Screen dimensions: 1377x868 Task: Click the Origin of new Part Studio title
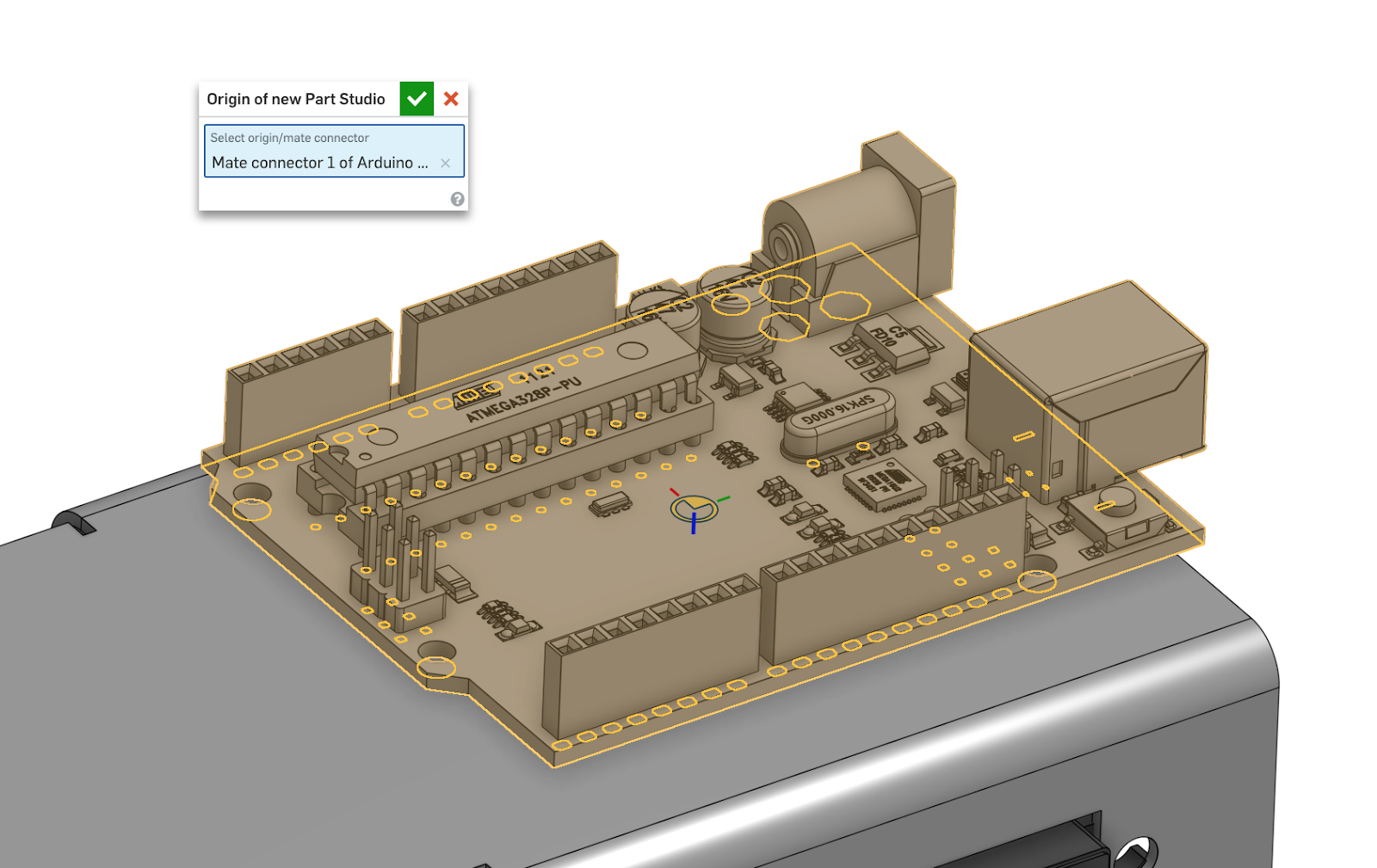point(296,99)
